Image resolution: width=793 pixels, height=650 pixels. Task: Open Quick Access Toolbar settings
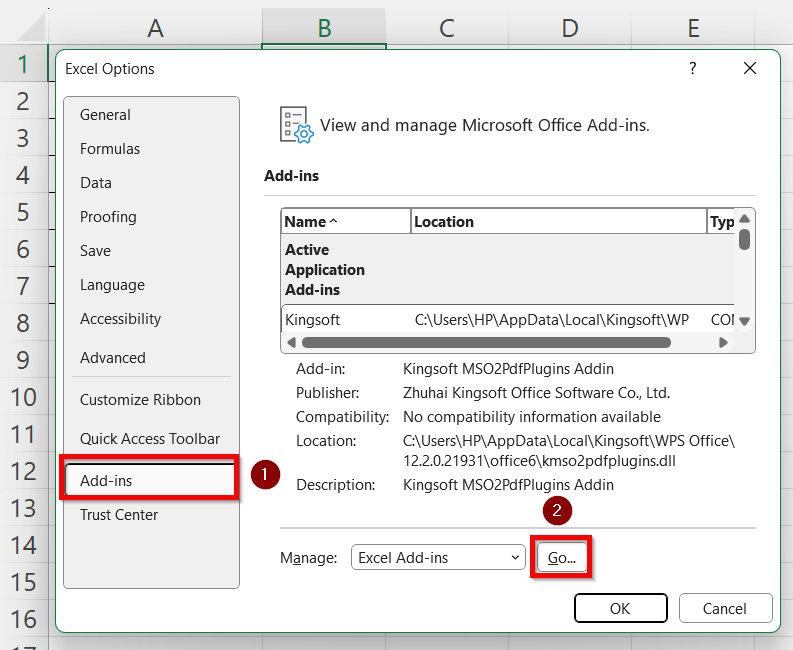click(x=150, y=439)
